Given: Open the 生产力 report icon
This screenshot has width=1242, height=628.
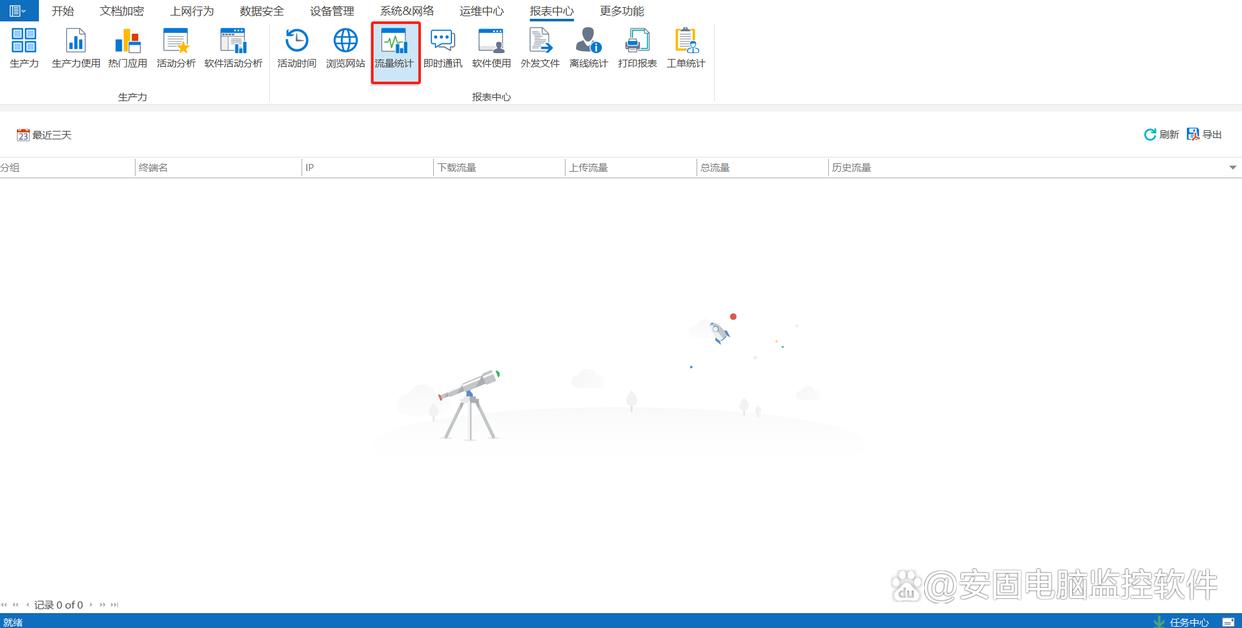Looking at the screenshot, I should pyautogui.click(x=24, y=48).
